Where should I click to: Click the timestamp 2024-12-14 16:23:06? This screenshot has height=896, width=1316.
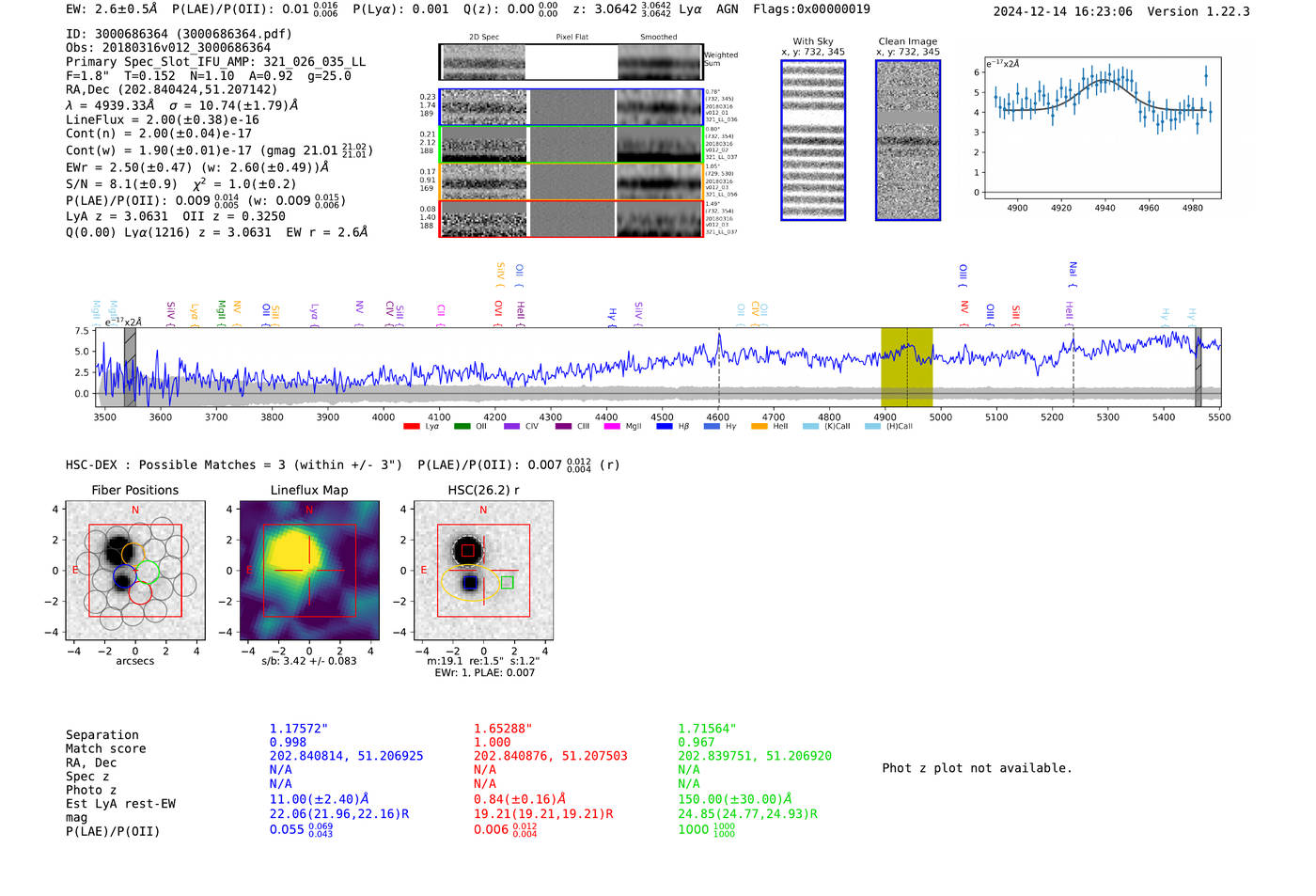1062,11
